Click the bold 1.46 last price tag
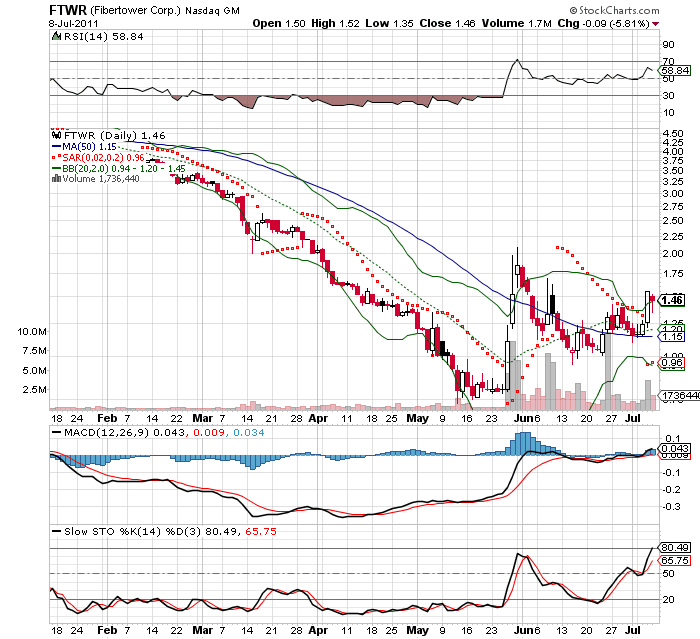The width and height of the screenshot is (700, 639). tap(672, 300)
